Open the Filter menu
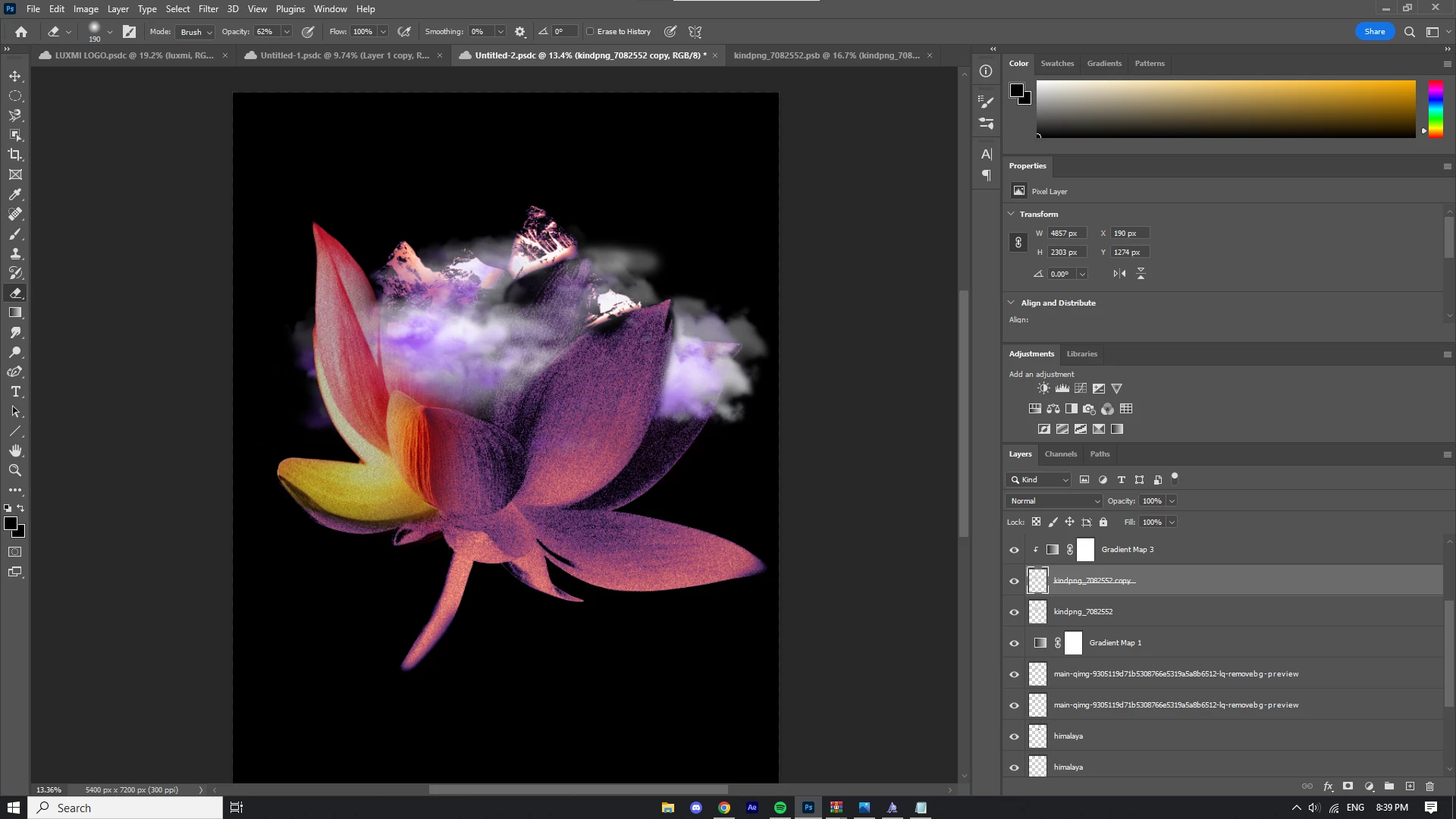The image size is (1456, 819). (208, 9)
